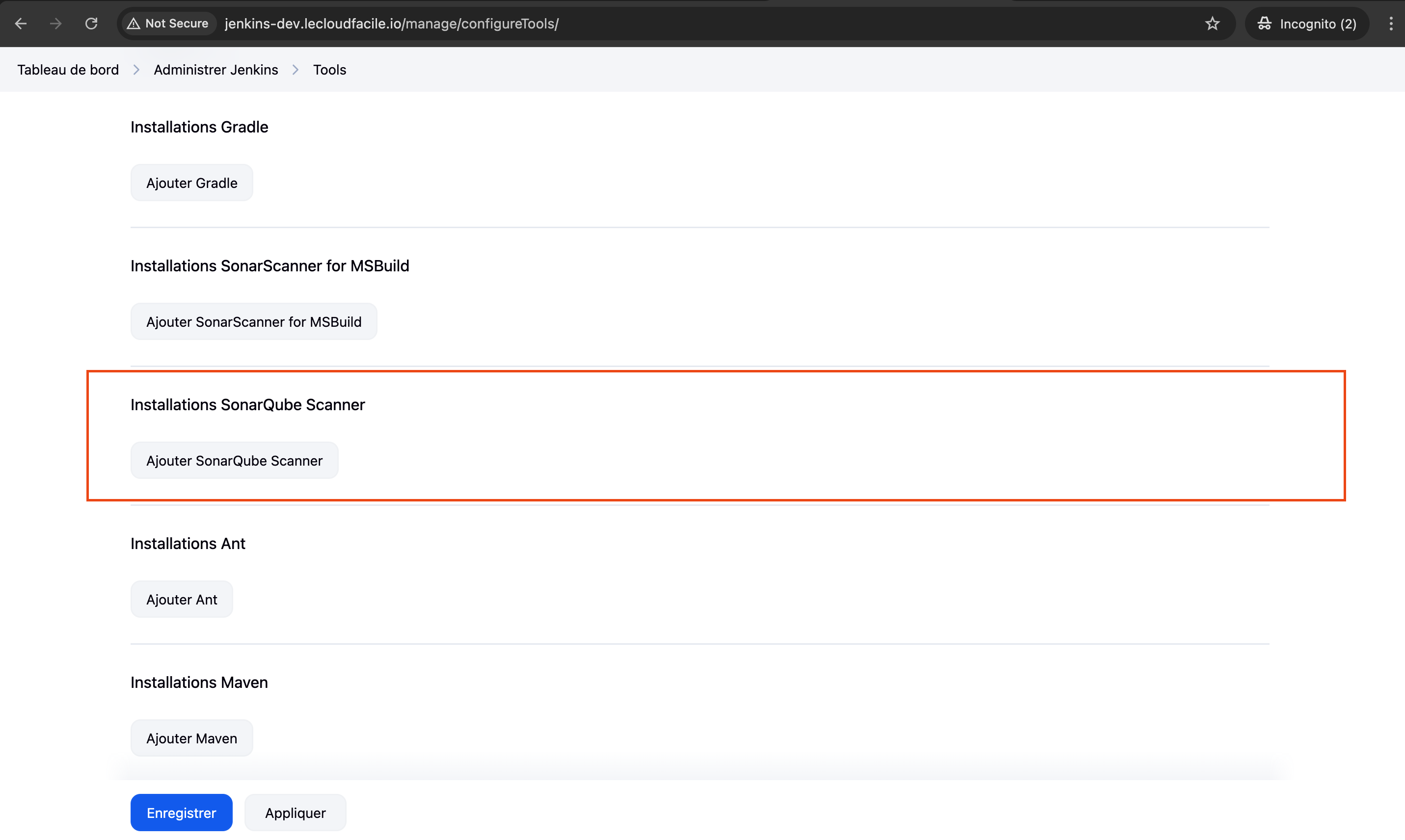
Task: Go to Tableau de bord breadcrumb
Action: pos(68,70)
